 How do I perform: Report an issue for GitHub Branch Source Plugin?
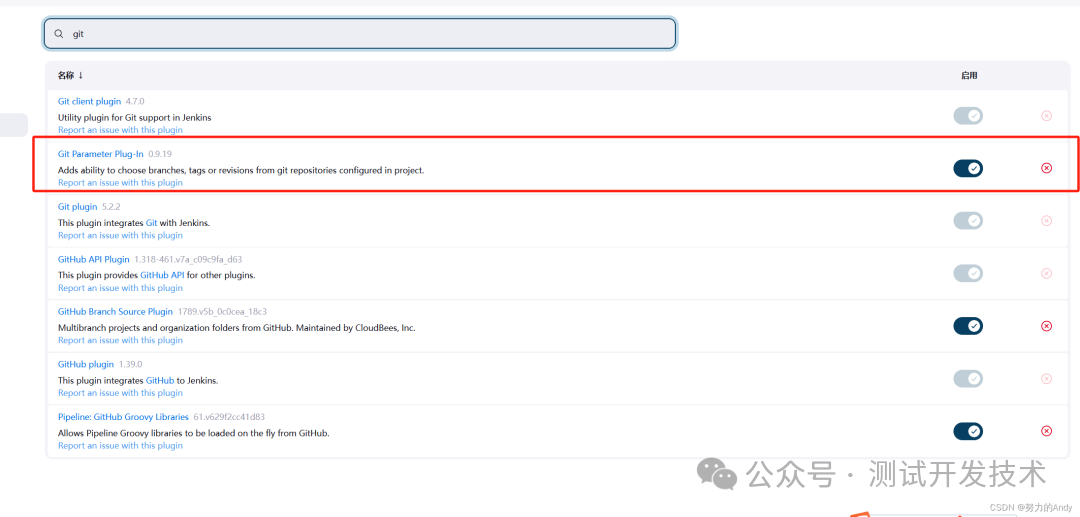[121, 340]
